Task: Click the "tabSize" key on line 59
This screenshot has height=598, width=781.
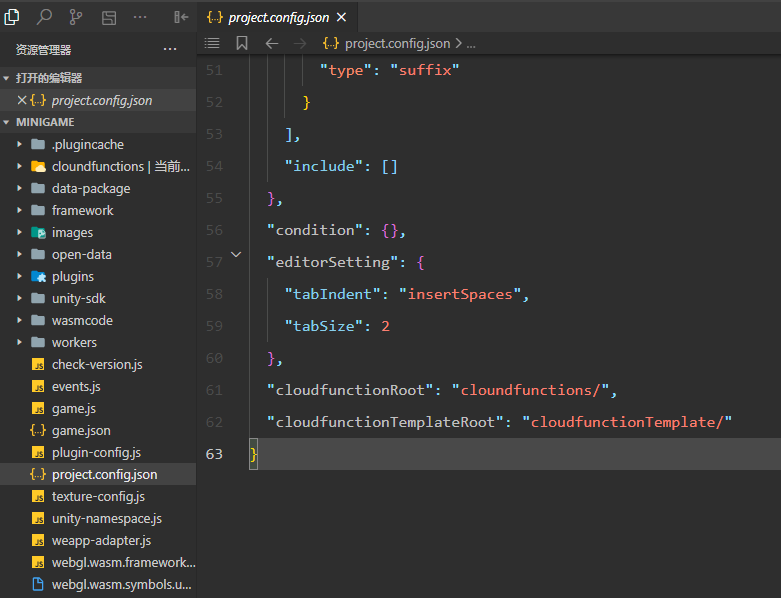Action: (324, 326)
